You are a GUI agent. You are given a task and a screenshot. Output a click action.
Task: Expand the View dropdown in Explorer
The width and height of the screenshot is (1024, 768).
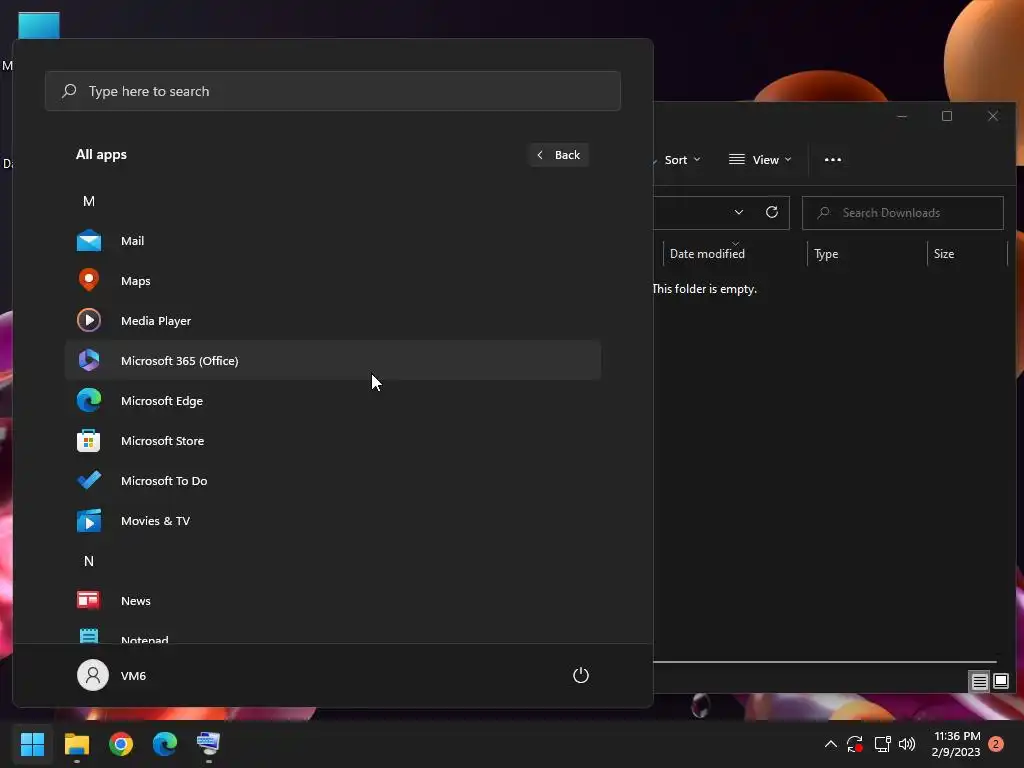(760, 160)
